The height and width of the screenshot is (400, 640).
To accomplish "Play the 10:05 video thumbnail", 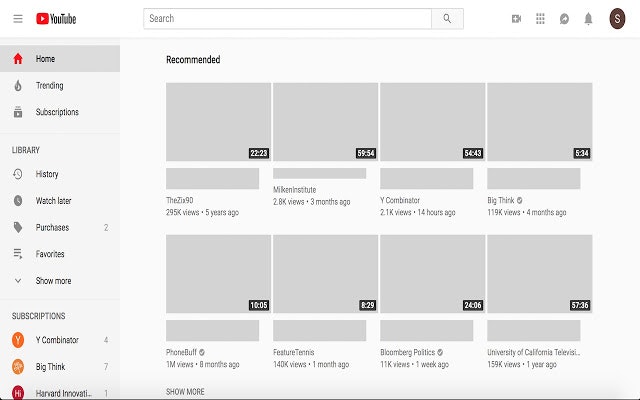I will pos(218,274).
